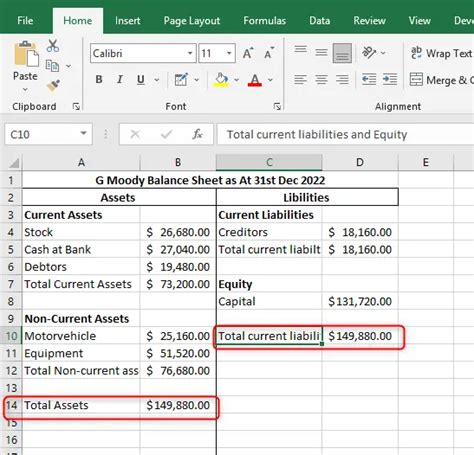The height and width of the screenshot is (455, 474).
Task: Open font size 11 dropdown
Action: (x=229, y=53)
